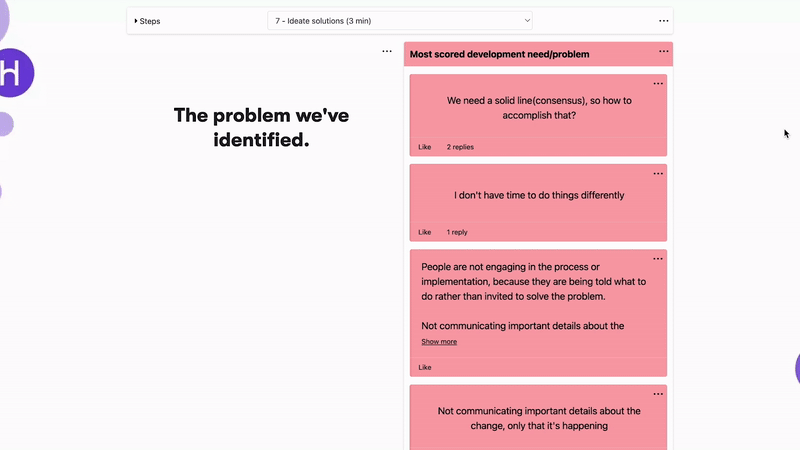Click the dropdown chevron in step selector

pyautogui.click(x=527, y=21)
